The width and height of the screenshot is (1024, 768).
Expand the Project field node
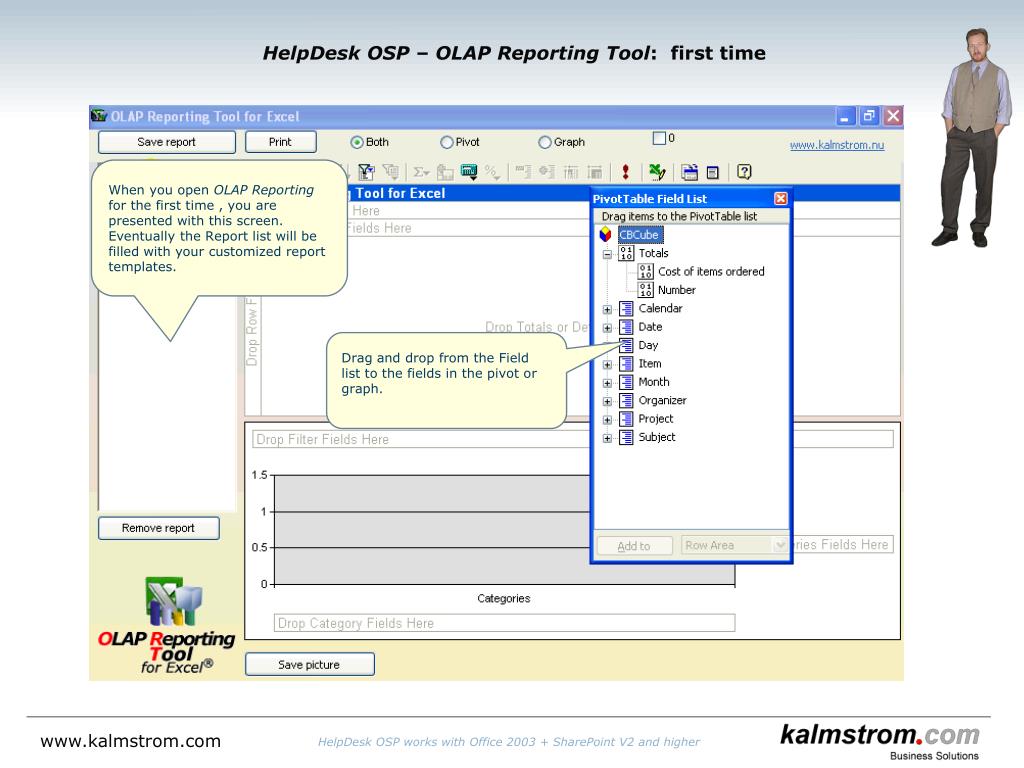(x=607, y=420)
